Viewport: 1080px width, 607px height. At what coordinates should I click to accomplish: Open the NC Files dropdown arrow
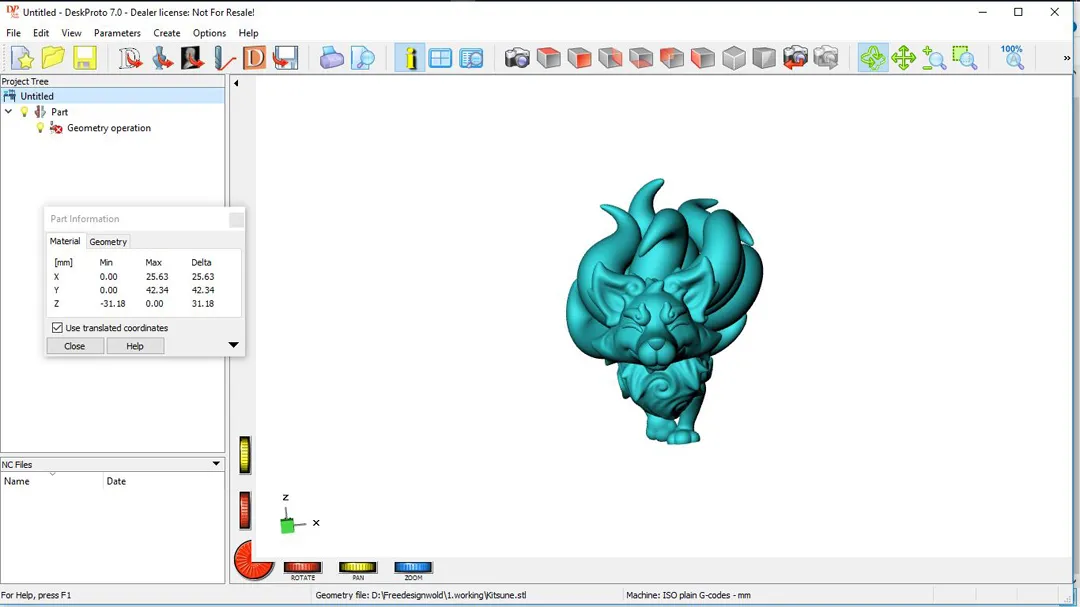click(216, 464)
